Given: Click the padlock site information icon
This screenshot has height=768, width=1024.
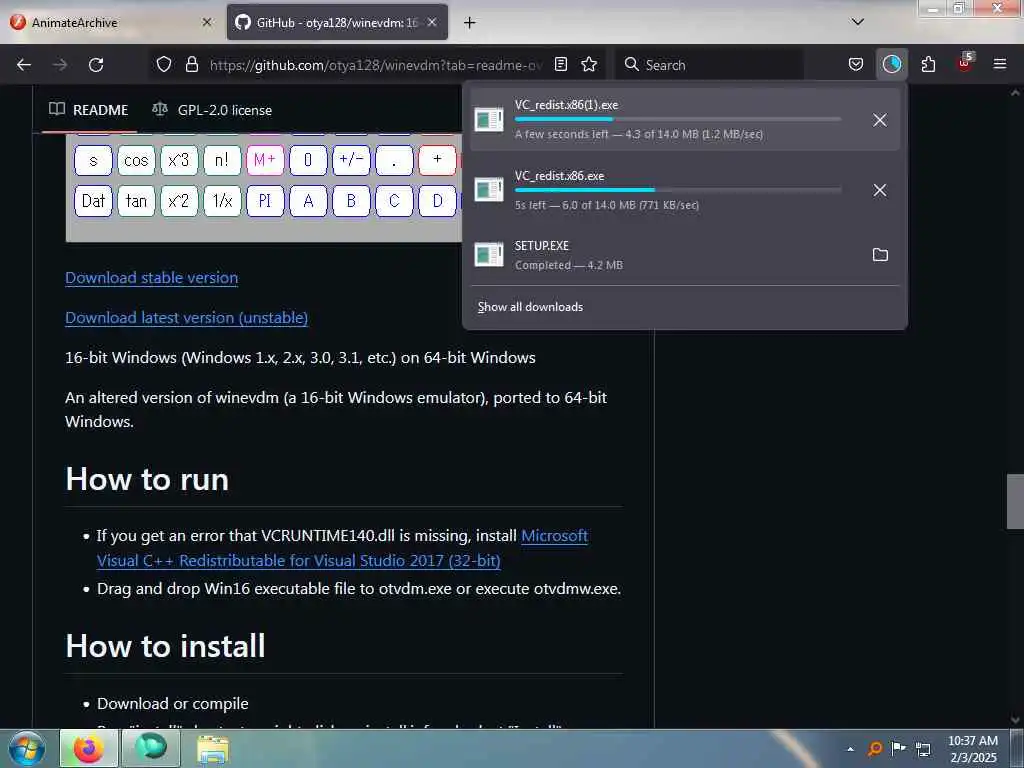Looking at the screenshot, I should click(x=191, y=65).
